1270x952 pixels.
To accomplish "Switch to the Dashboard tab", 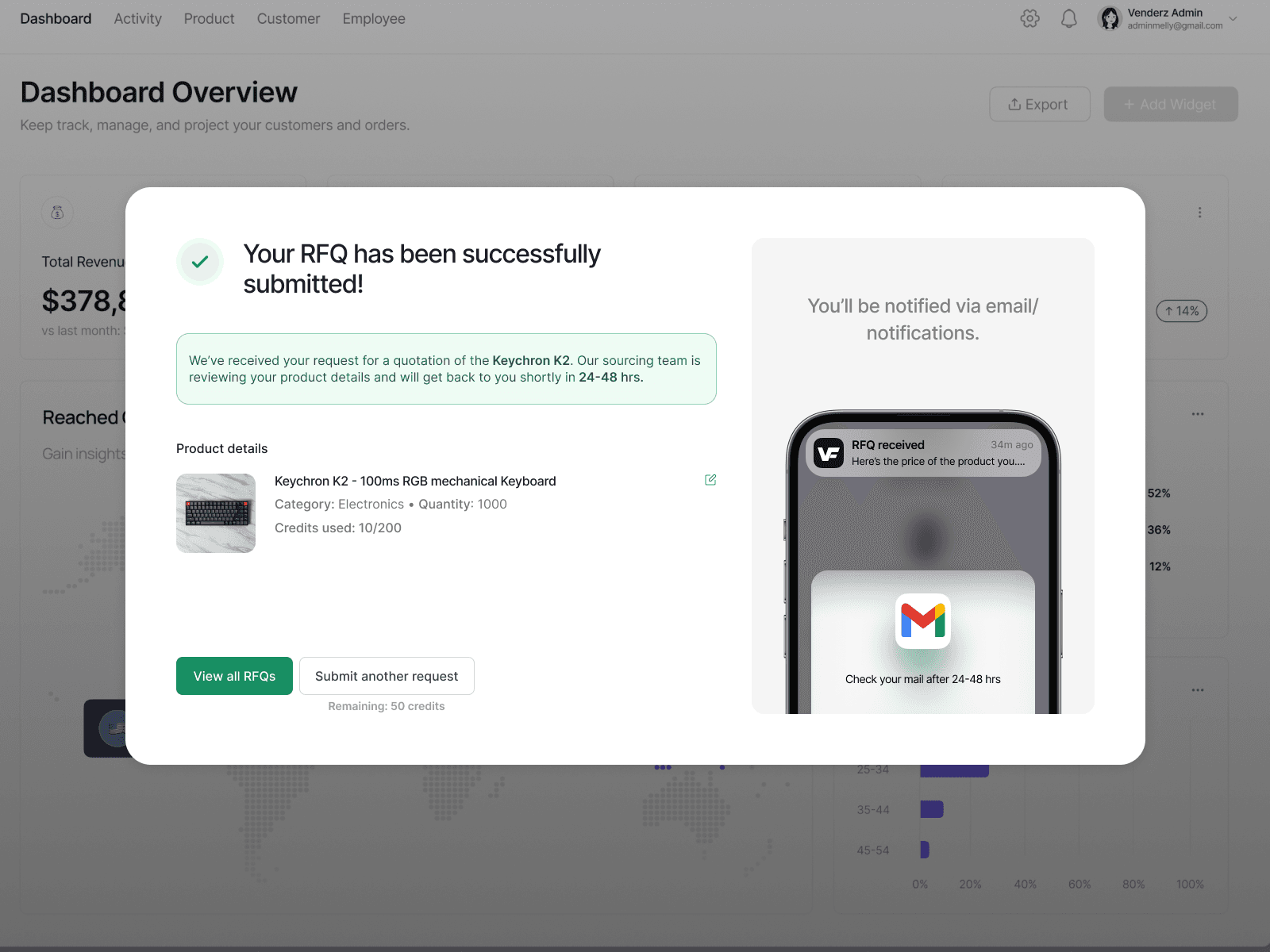I will (x=56, y=18).
